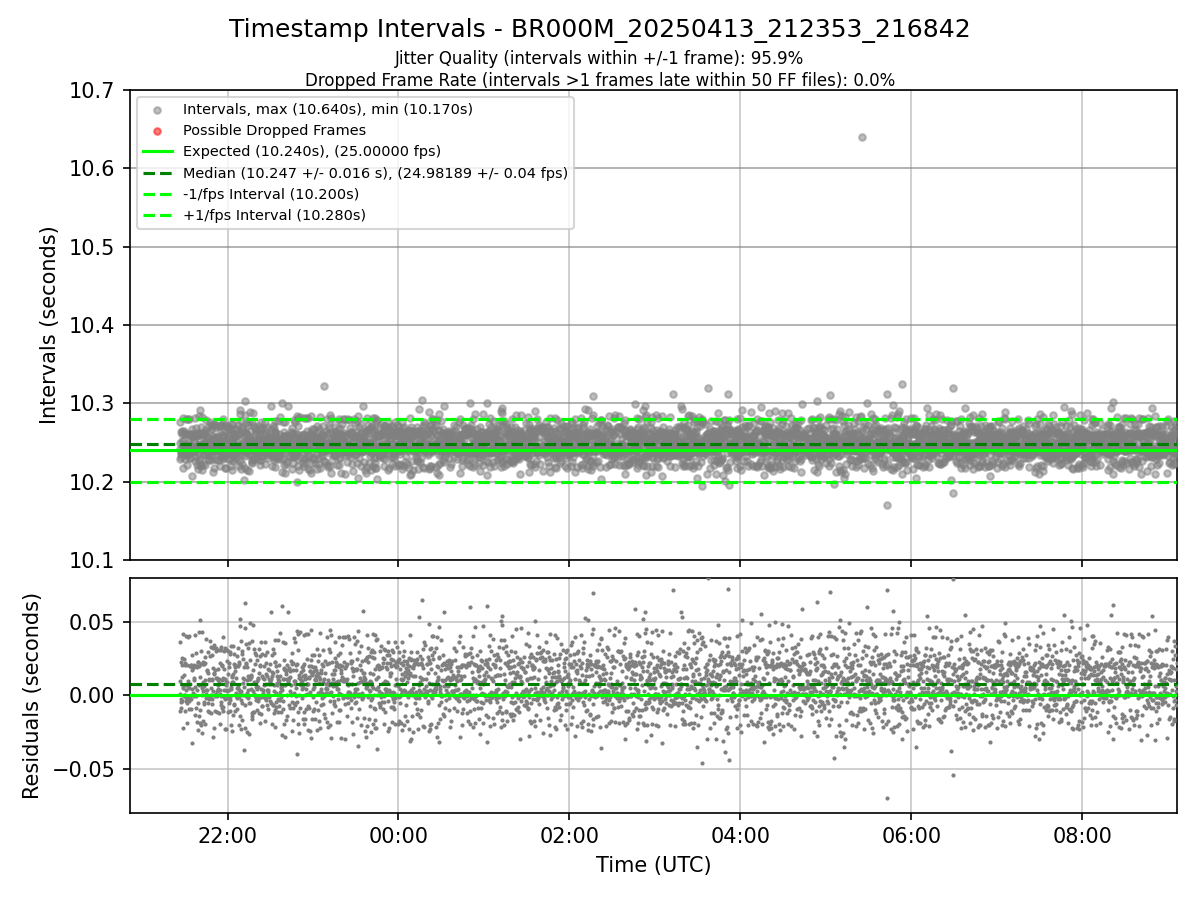Click the +1/fps Interval (10.280s) legend entry
Screen dimensions: 1200x900
(x=274, y=215)
